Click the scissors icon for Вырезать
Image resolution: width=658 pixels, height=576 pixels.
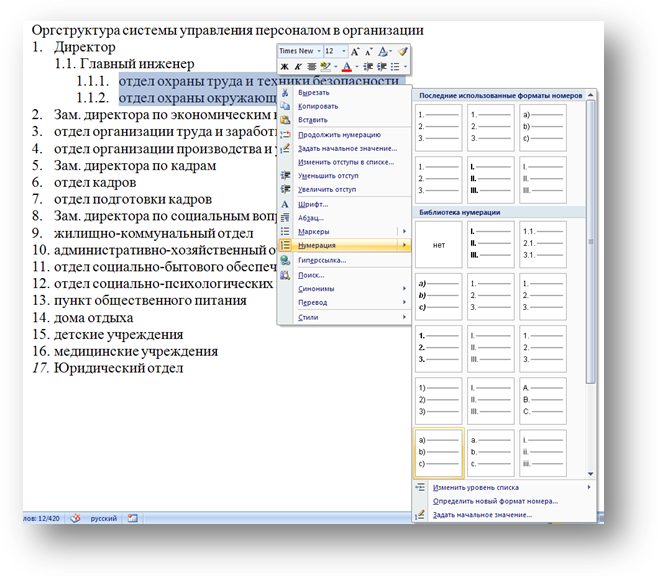[285, 93]
